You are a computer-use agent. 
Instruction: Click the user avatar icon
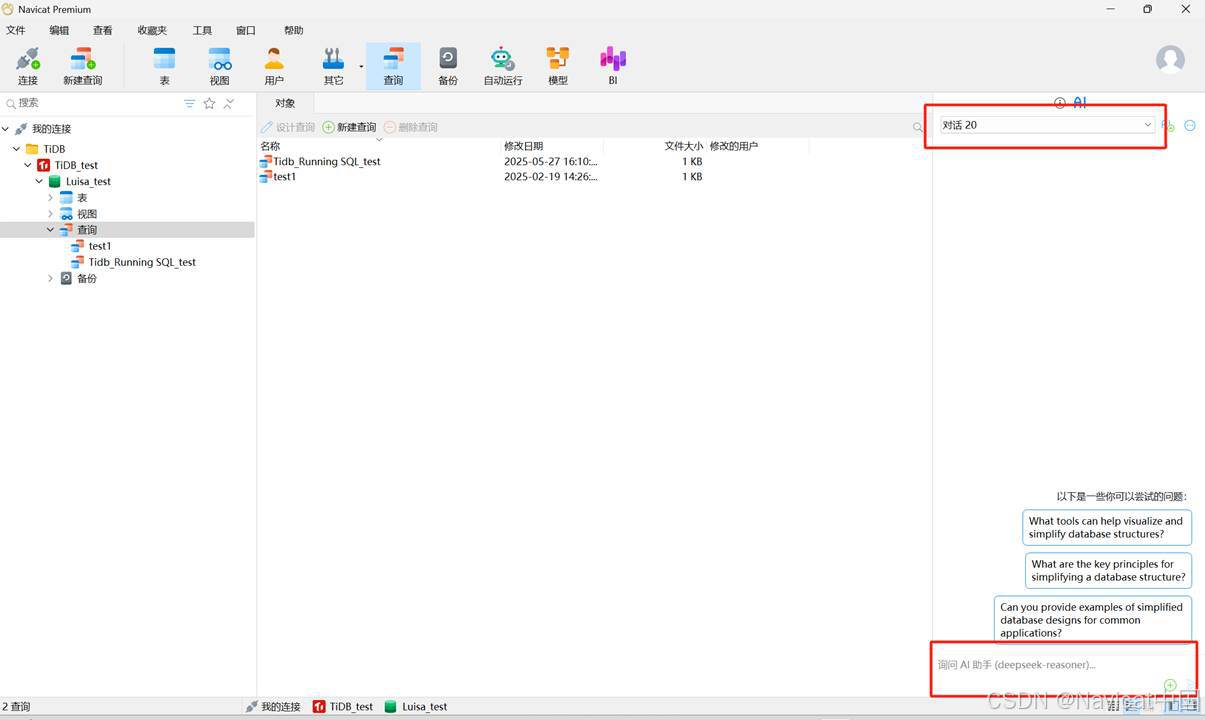click(x=1170, y=59)
